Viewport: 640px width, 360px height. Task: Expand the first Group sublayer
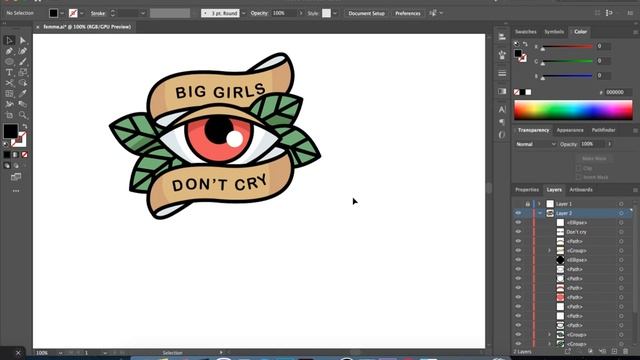pyautogui.click(x=549, y=251)
